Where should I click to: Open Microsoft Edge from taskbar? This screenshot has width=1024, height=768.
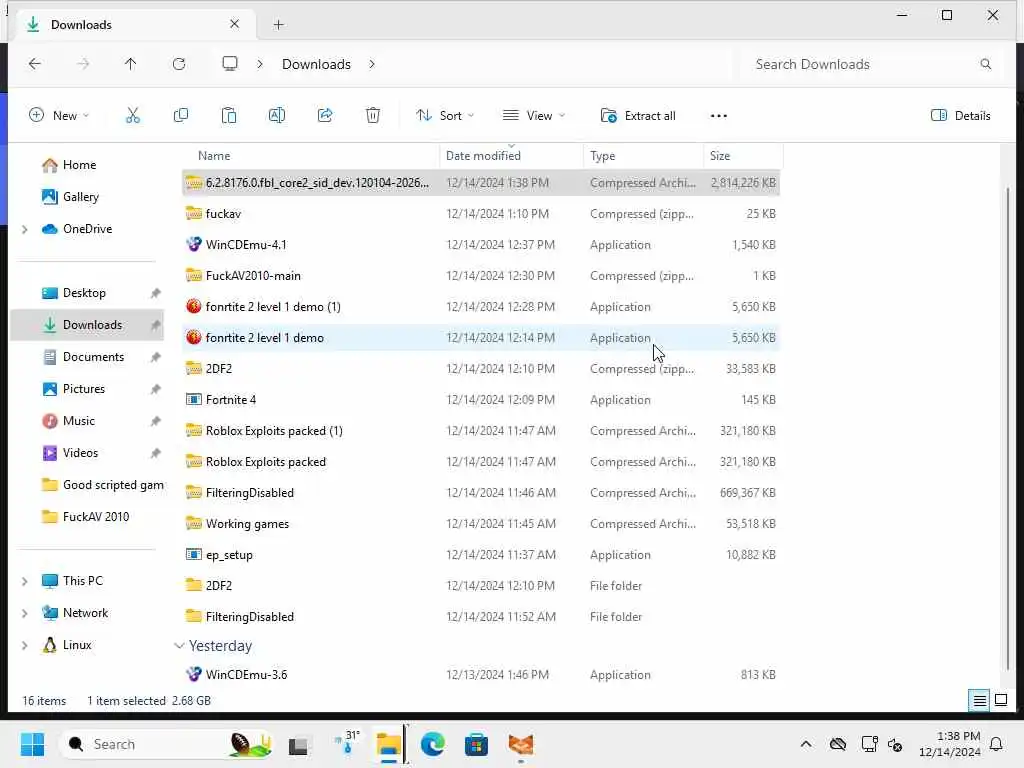(x=432, y=744)
